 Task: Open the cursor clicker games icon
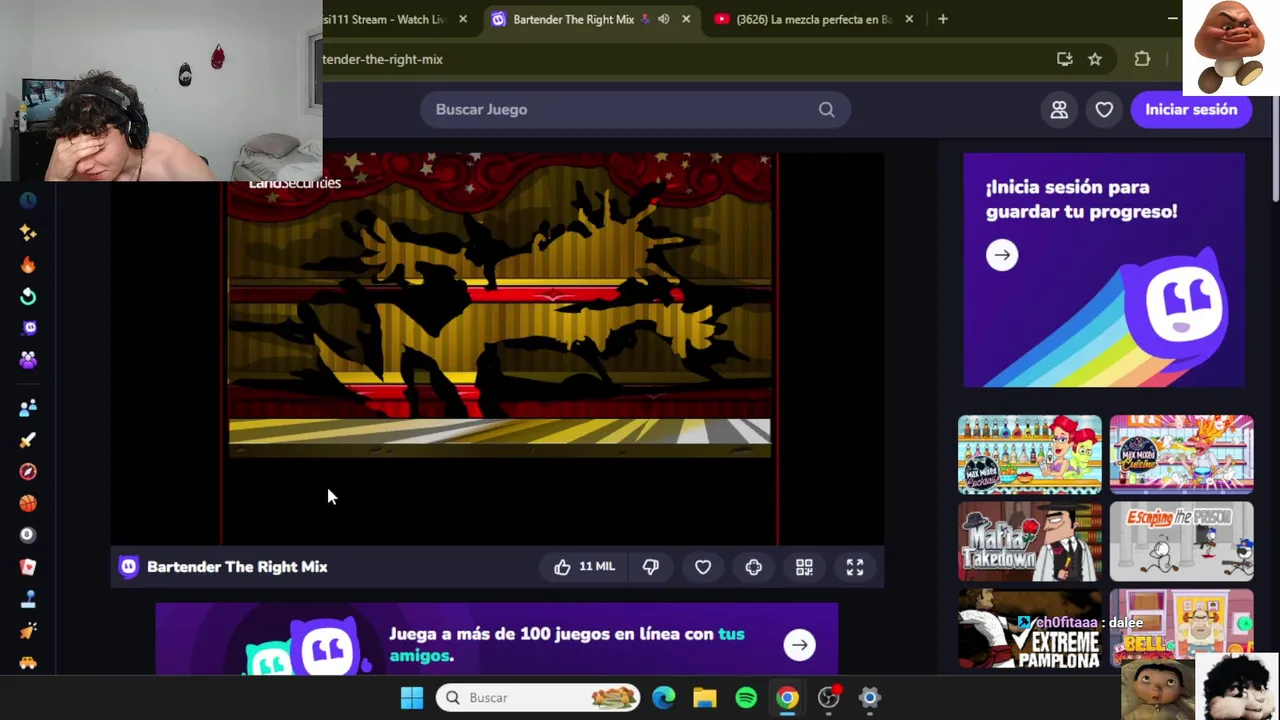(x=28, y=631)
